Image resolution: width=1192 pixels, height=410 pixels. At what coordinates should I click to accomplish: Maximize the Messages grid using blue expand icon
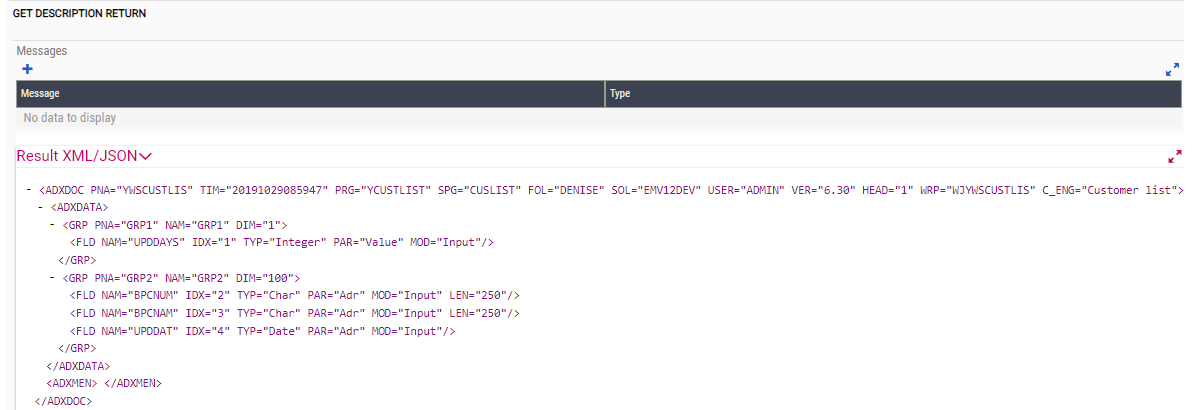[1172, 70]
